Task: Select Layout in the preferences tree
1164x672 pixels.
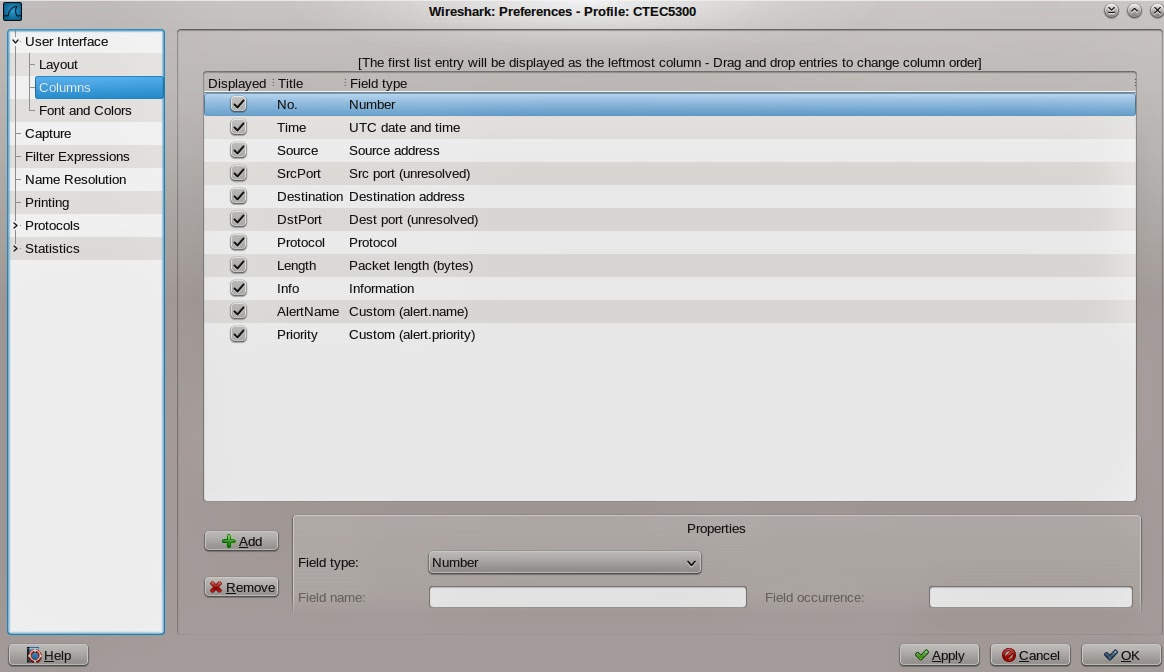Action: click(x=58, y=65)
